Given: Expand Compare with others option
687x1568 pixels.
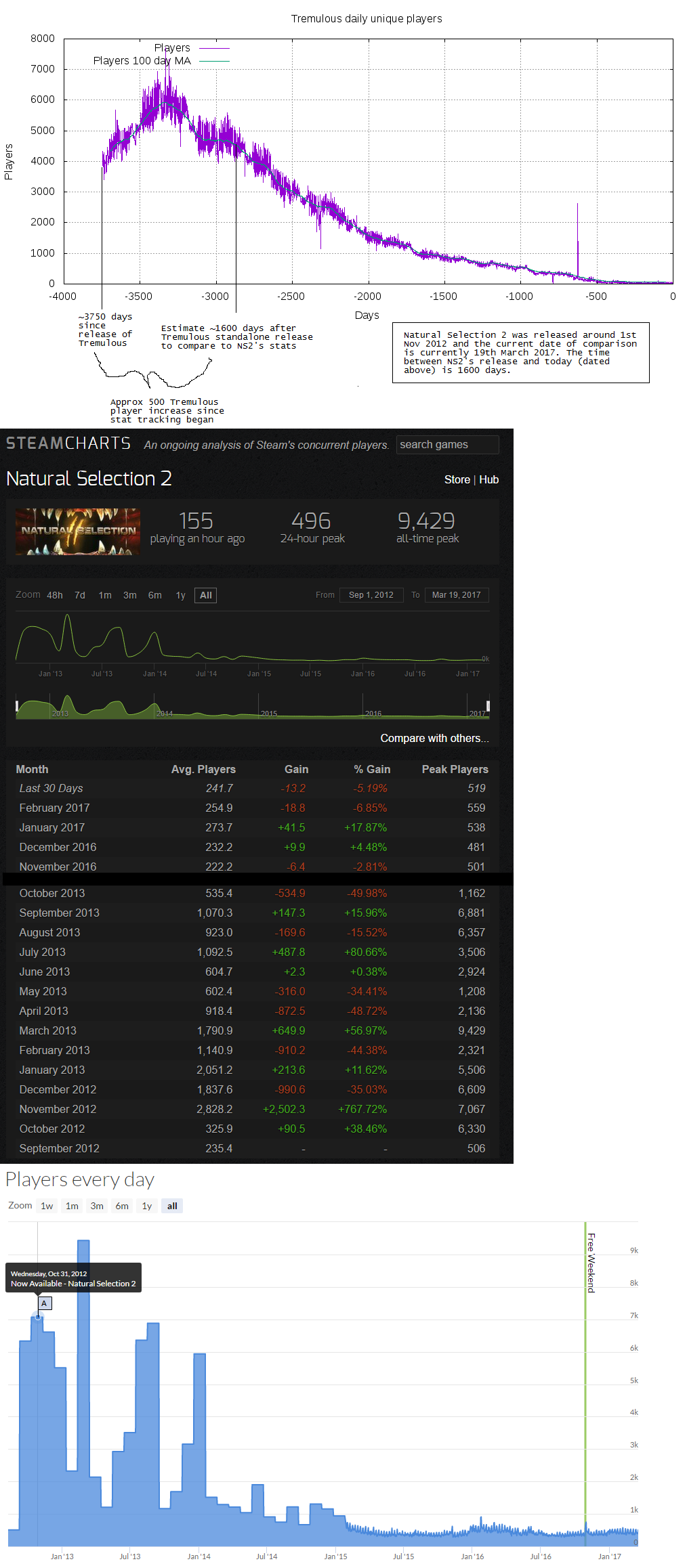Looking at the screenshot, I should click(x=434, y=738).
